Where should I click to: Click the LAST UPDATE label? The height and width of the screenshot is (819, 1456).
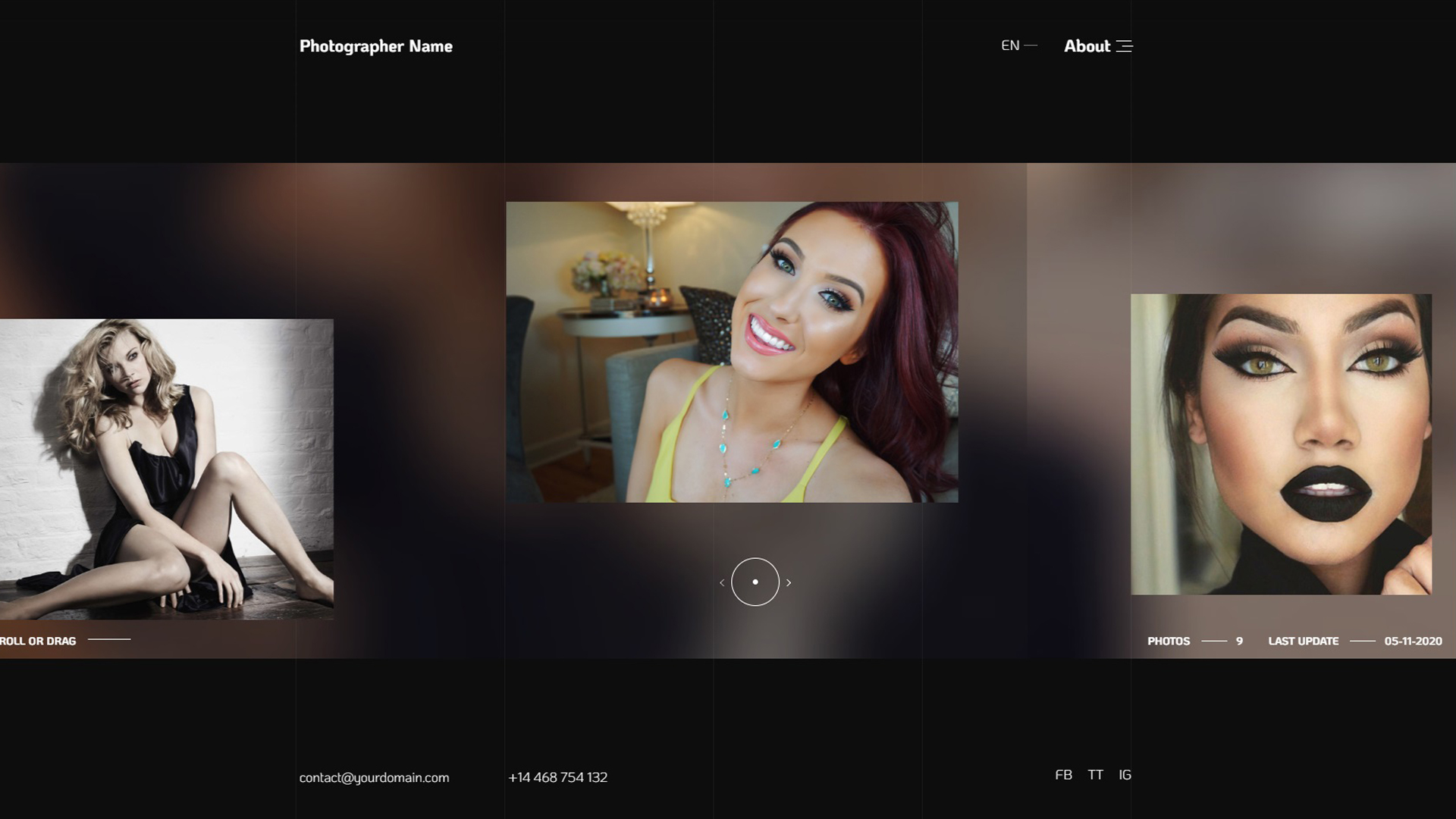pyautogui.click(x=1303, y=641)
